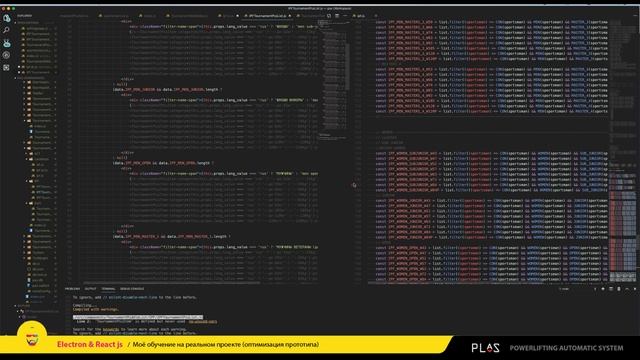Click the left editor's code minimap
The width and height of the screenshot is (640, 360).
[333, 80]
